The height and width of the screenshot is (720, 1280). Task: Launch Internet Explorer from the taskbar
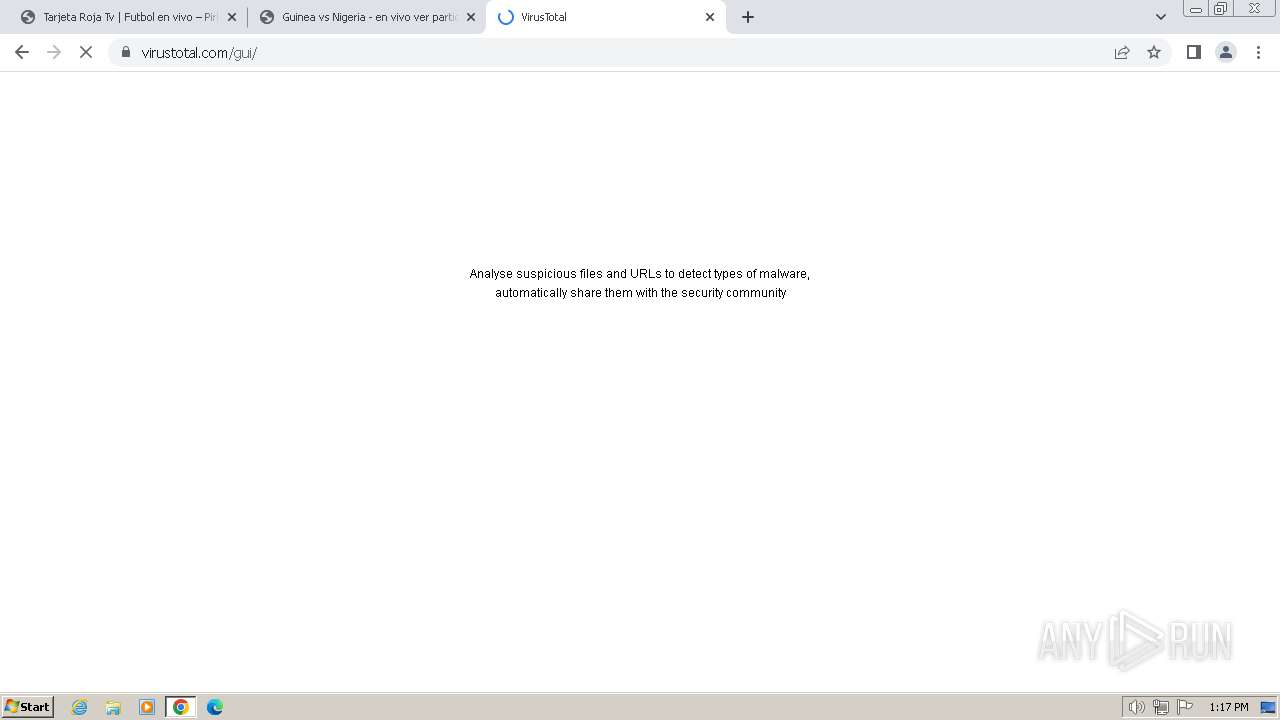pos(80,707)
